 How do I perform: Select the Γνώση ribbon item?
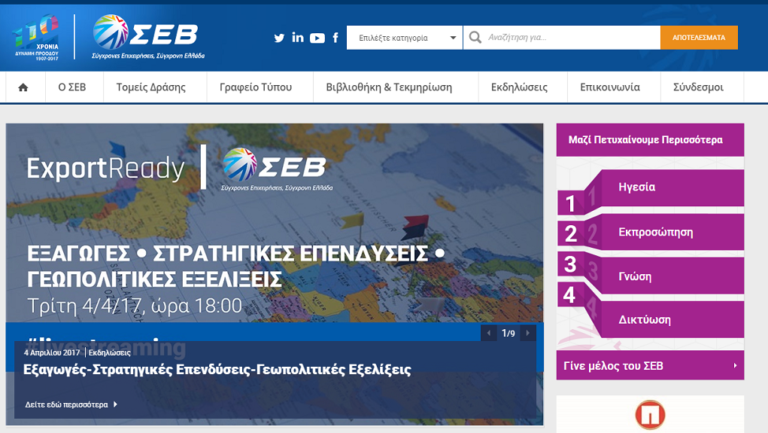[x=672, y=276]
